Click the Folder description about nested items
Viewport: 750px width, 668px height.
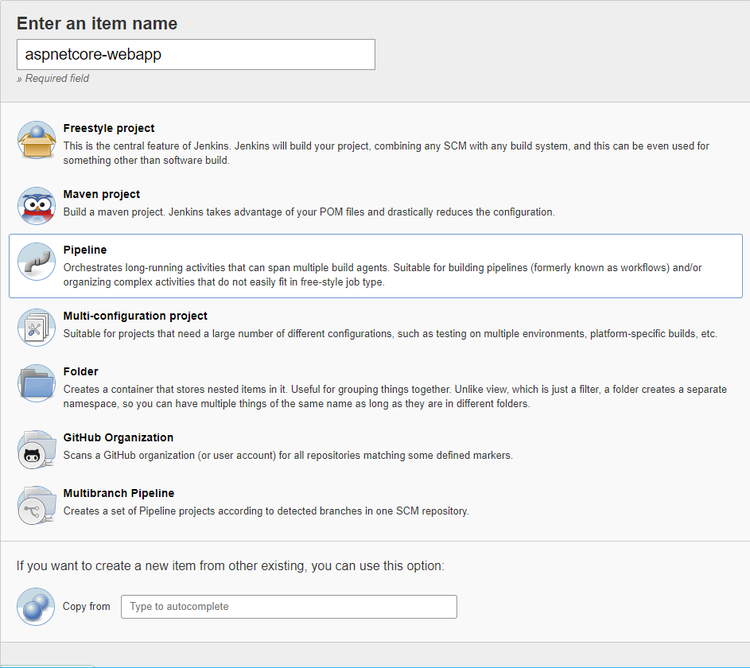[x=395, y=396]
